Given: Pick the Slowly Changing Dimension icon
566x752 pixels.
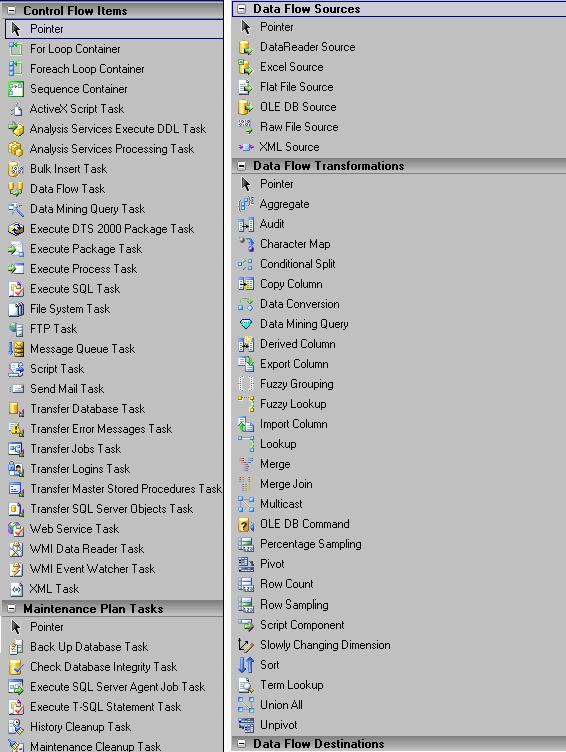Looking at the screenshot, I should click(x=246, y=645).
